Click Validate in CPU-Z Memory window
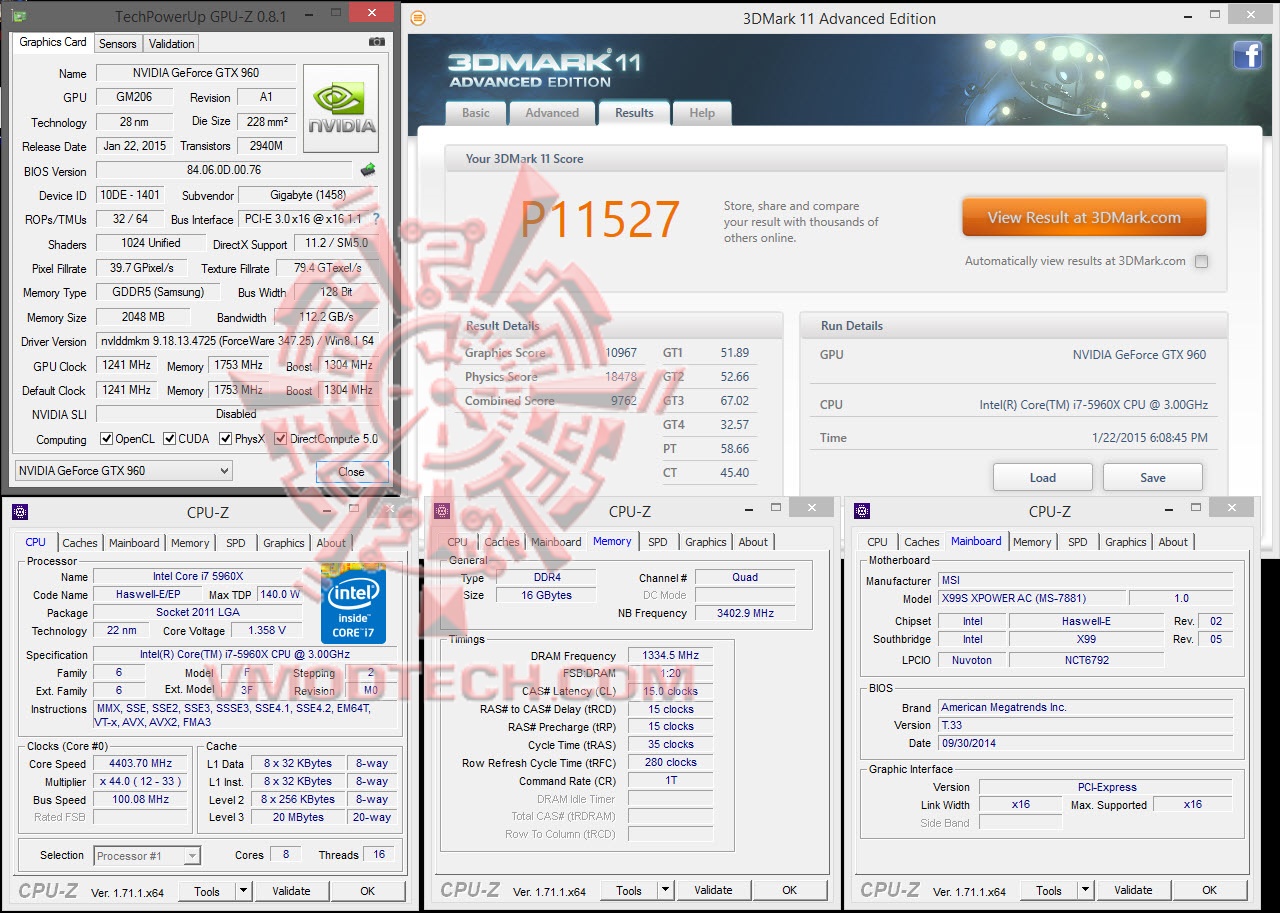 tap(713, 890)
